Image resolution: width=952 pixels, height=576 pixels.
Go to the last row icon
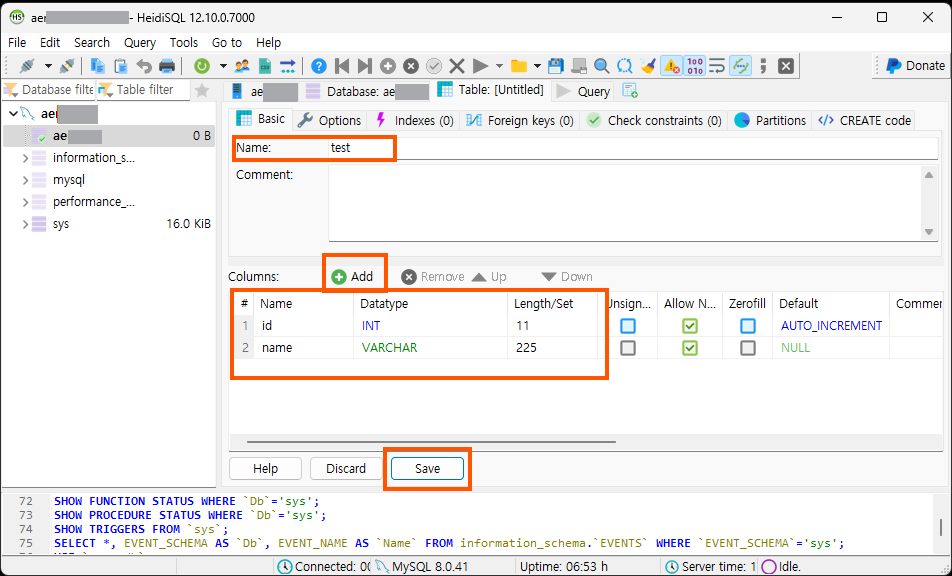[364, 66]
